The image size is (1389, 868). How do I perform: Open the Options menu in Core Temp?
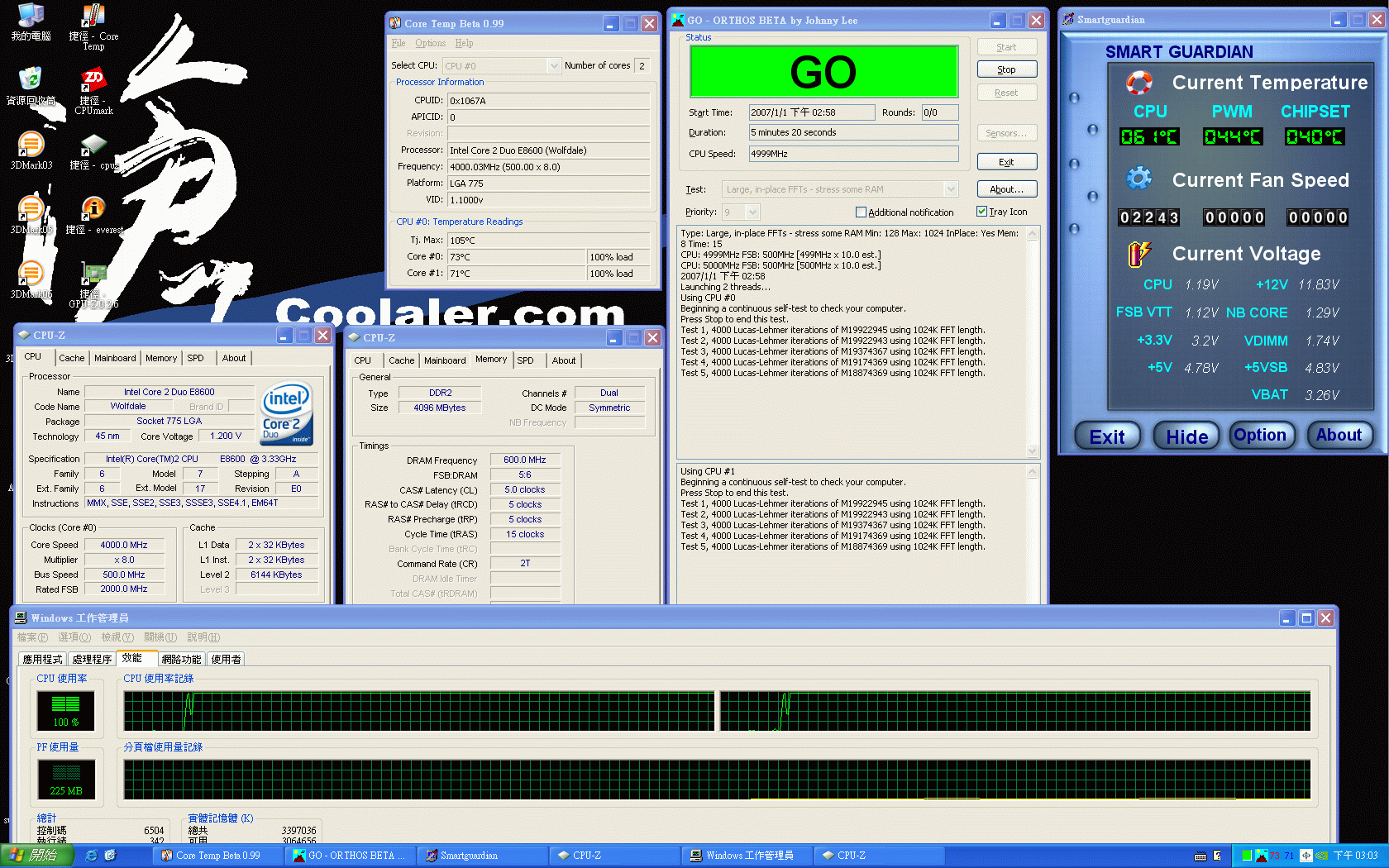[430, 43]
